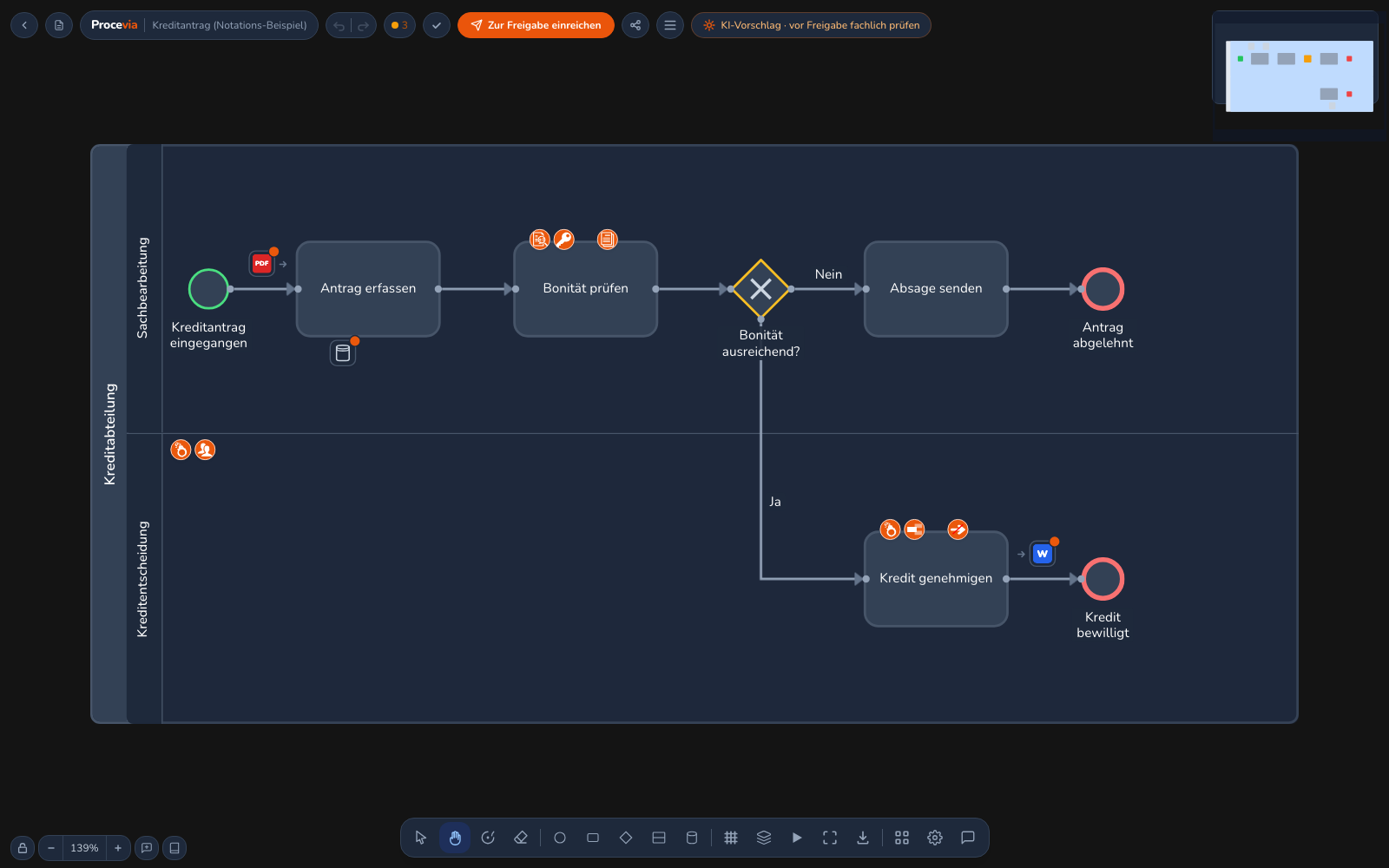Click the 139% zoom level
The height and width of the screenshot is (868, 1389).
coord(84,848)
